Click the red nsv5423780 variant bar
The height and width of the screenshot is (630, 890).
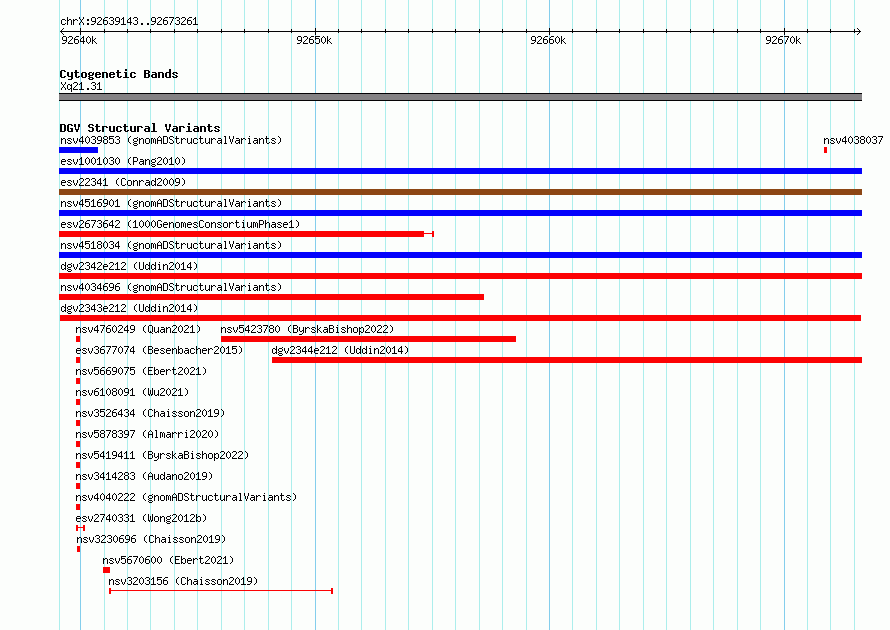368,339
